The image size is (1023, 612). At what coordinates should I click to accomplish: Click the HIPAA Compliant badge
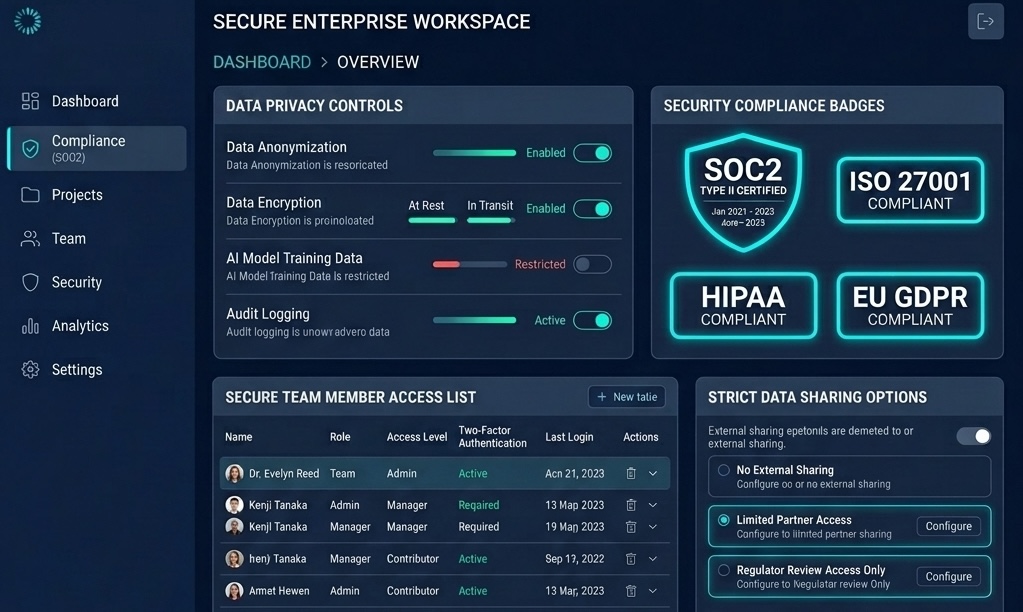click(743, 305)
